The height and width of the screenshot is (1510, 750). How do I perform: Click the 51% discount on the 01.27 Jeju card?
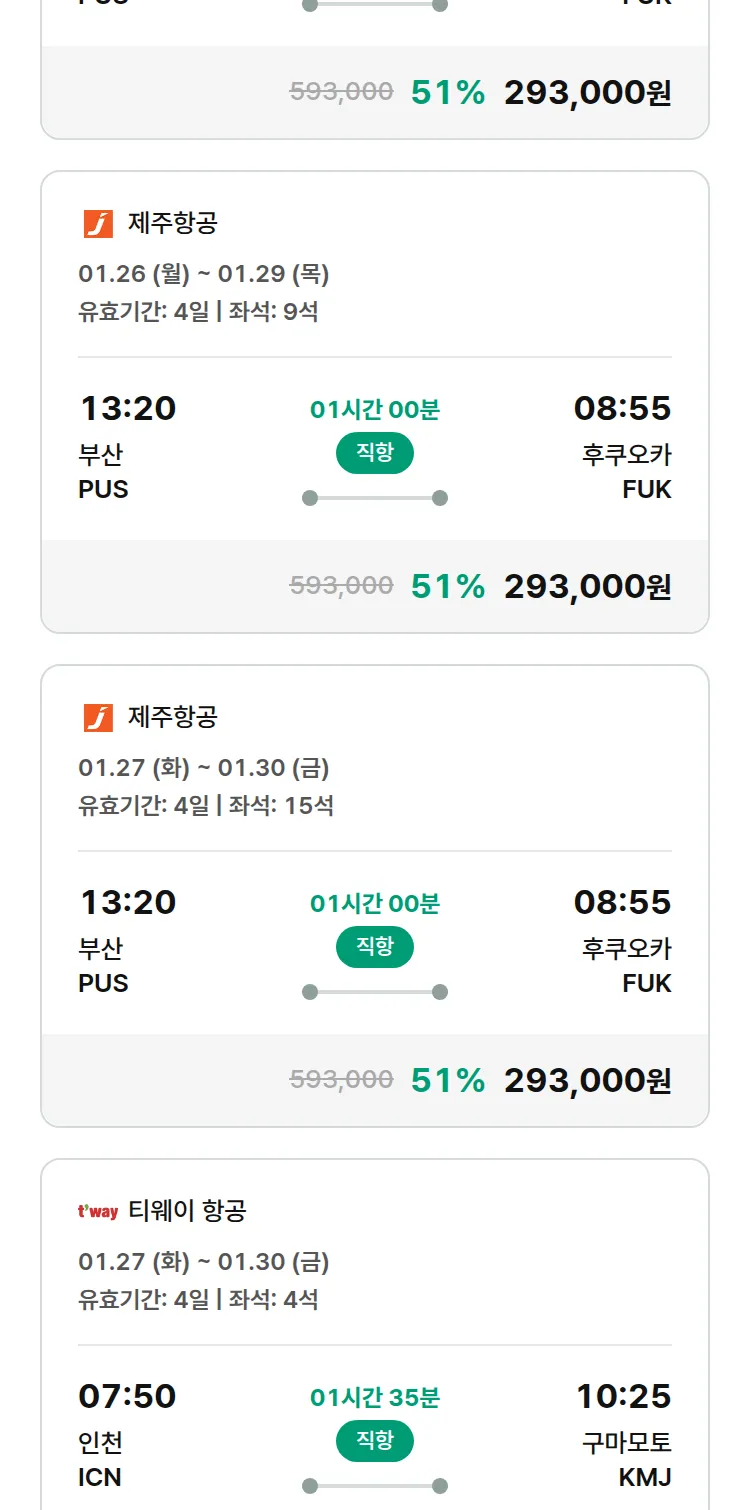[x=447, y=1081]
